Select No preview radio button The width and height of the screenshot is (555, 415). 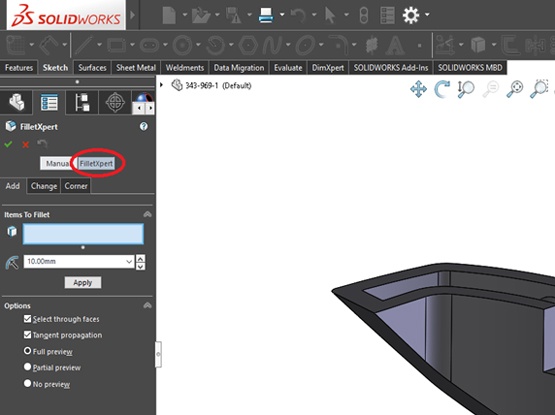tap(27, 383)
